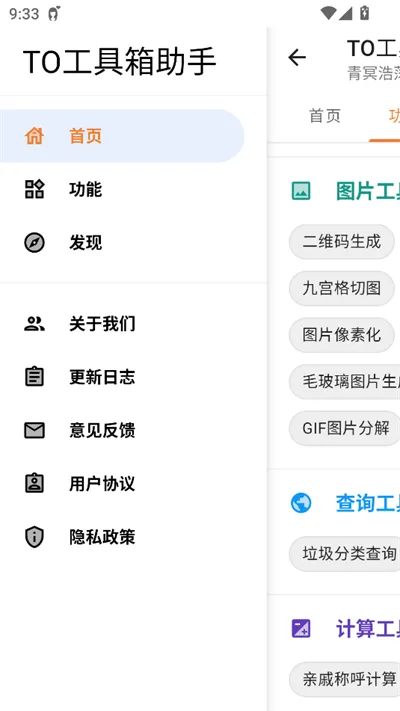Open the 发现 compass icon
The height and width of the screenshot is (711, 400).
pos(34,243)
